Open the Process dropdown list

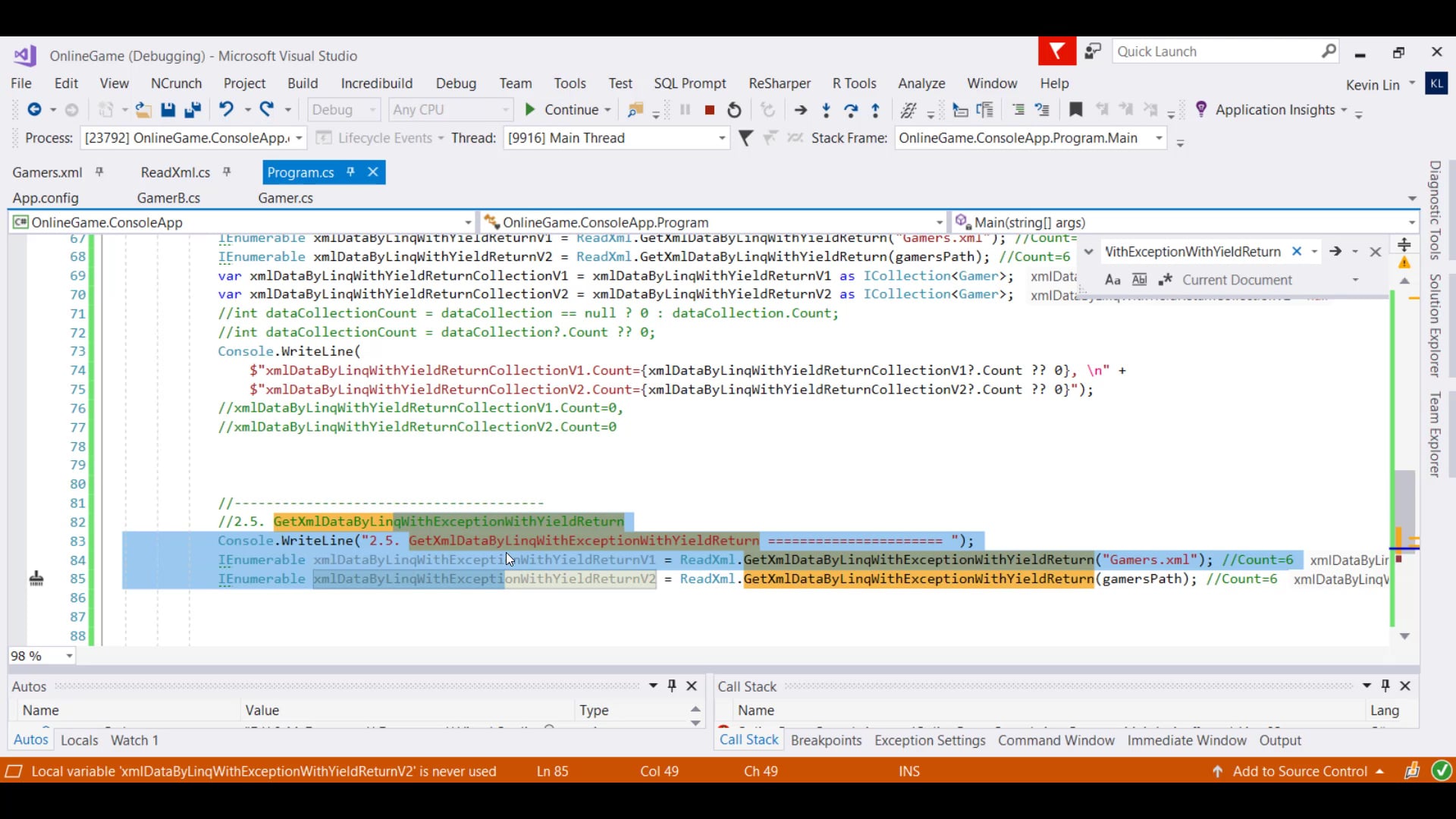299,138
